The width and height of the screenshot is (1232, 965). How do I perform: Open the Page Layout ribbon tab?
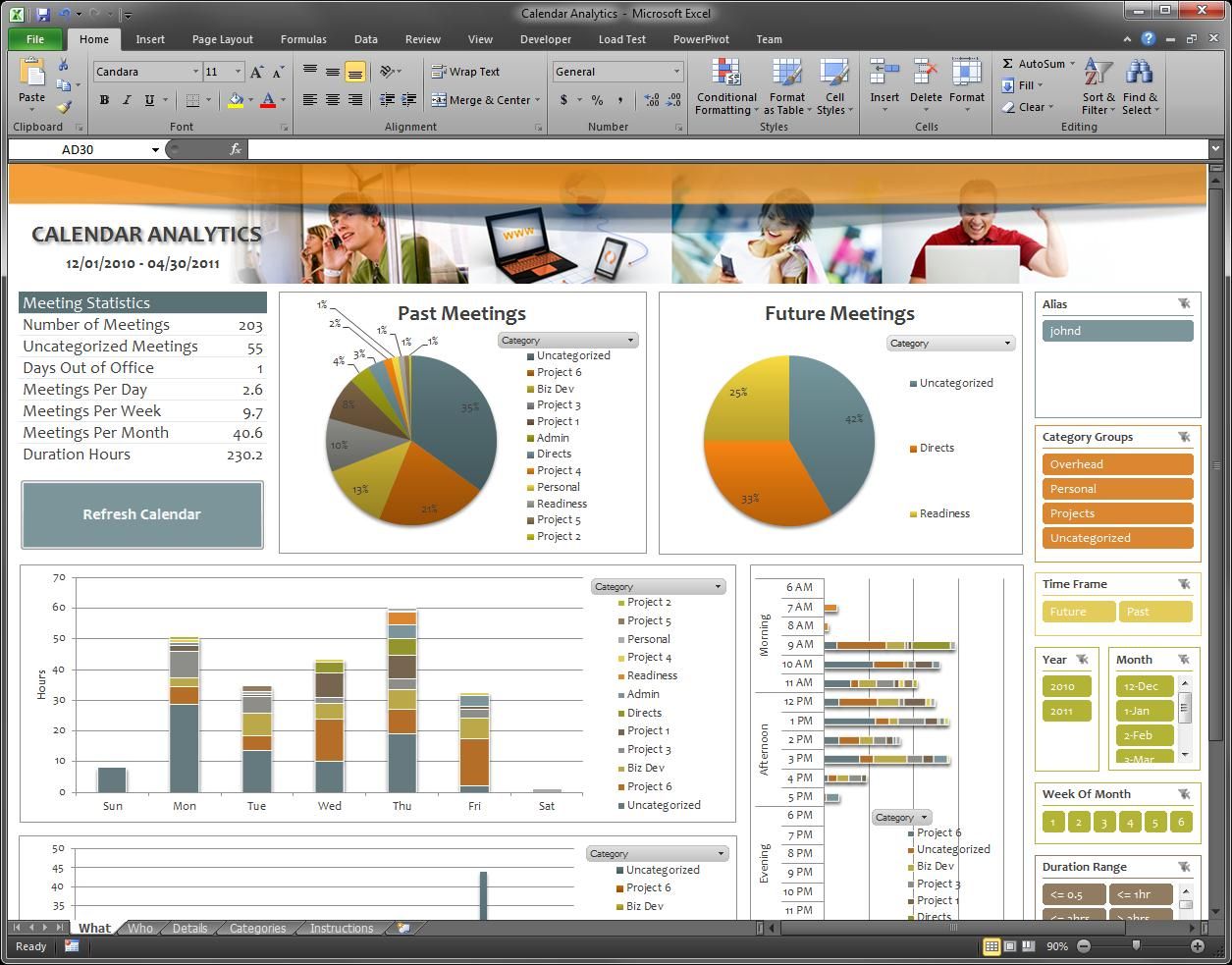[222, 39]
